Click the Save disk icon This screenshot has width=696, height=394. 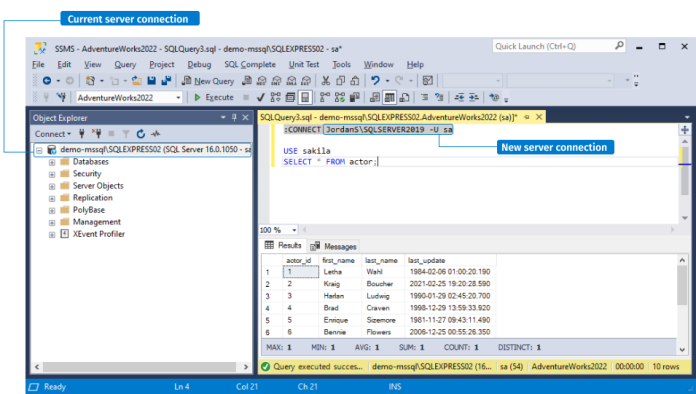pos(152,81)
